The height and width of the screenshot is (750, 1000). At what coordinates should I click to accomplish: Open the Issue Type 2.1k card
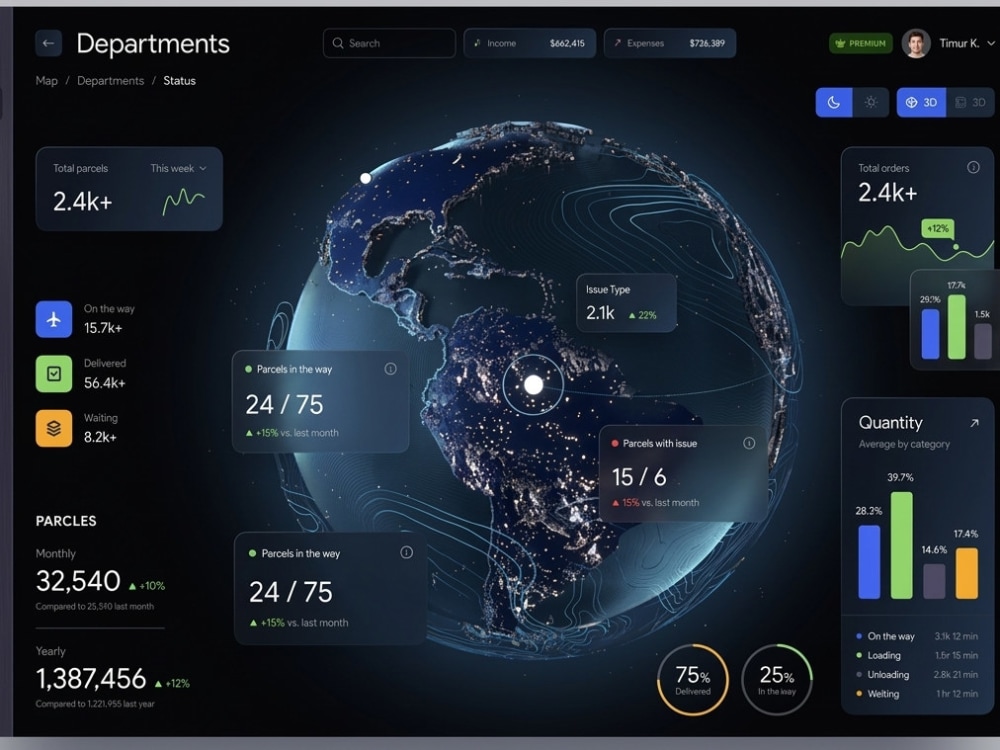626,303
